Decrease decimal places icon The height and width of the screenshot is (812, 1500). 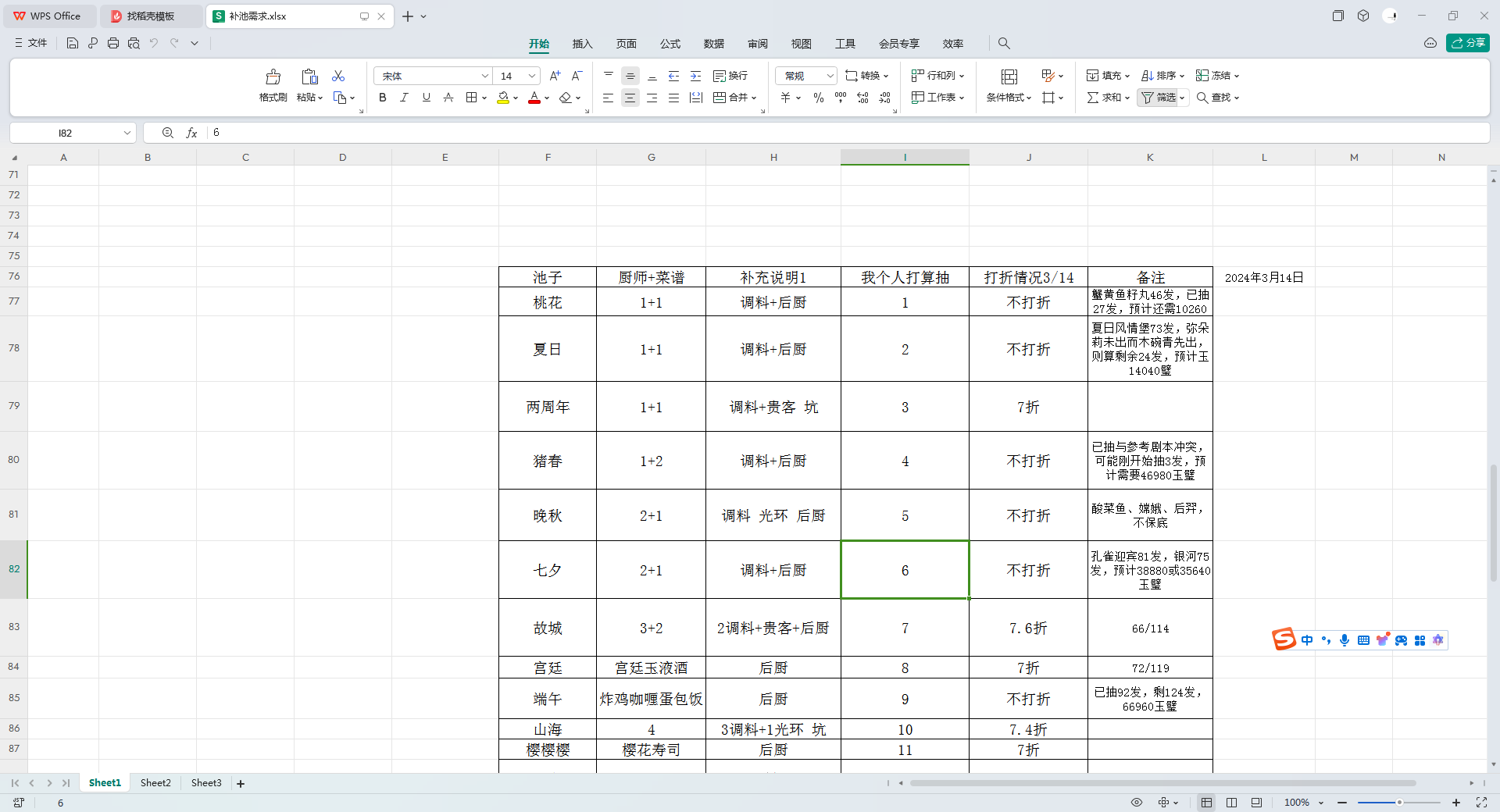tap(884, 98)
